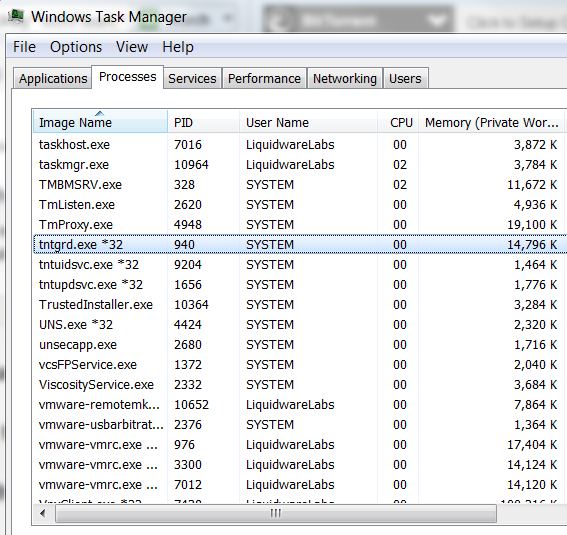The width and height of the screenshot is (567, 535).
Task: Switch to the Services tab
Action: point(192,78)
